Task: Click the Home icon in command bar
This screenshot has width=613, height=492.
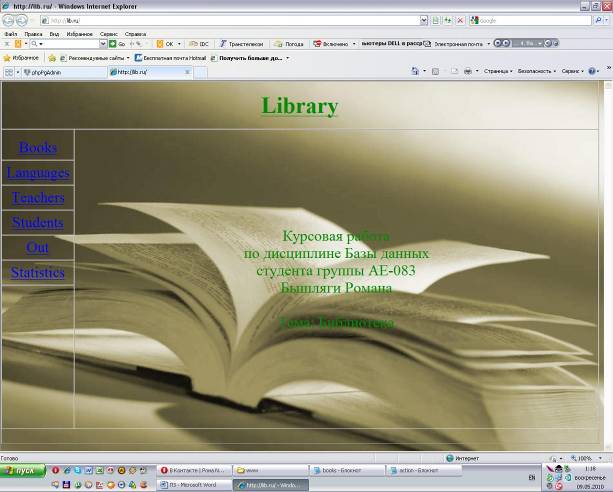Action: (x=414, y=71)
